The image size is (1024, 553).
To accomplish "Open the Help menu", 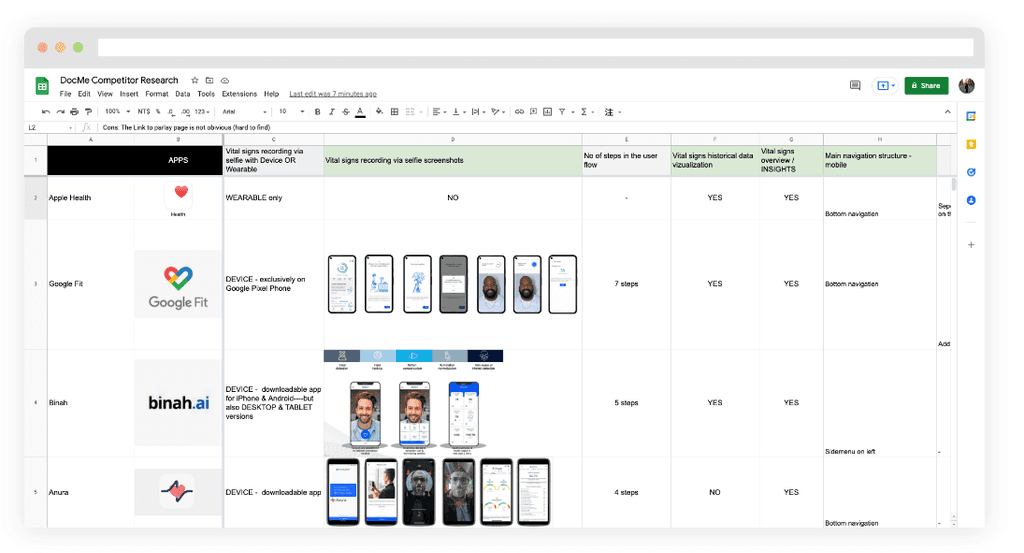I will point(271,94).
